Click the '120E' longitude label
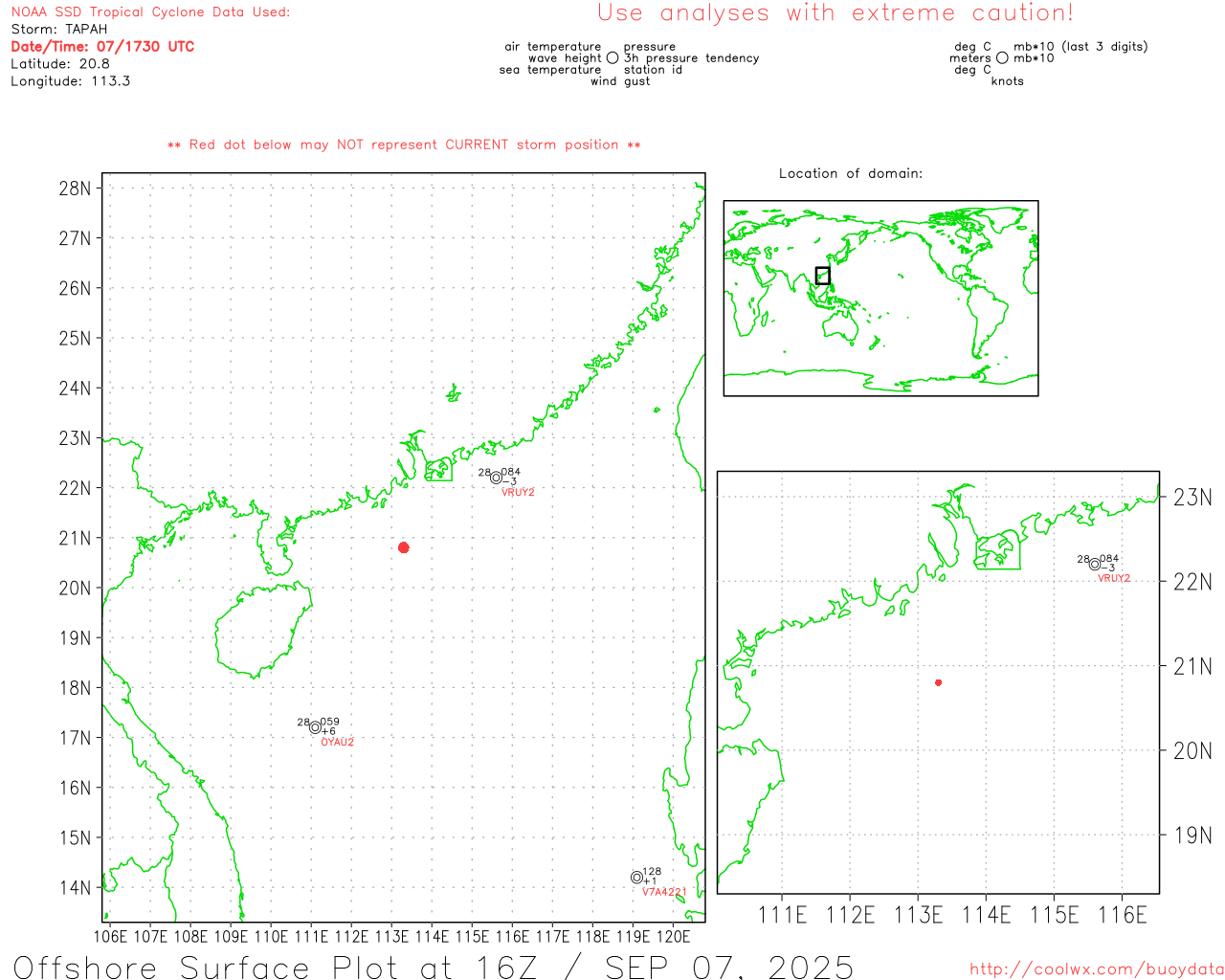 coord(673,937)
